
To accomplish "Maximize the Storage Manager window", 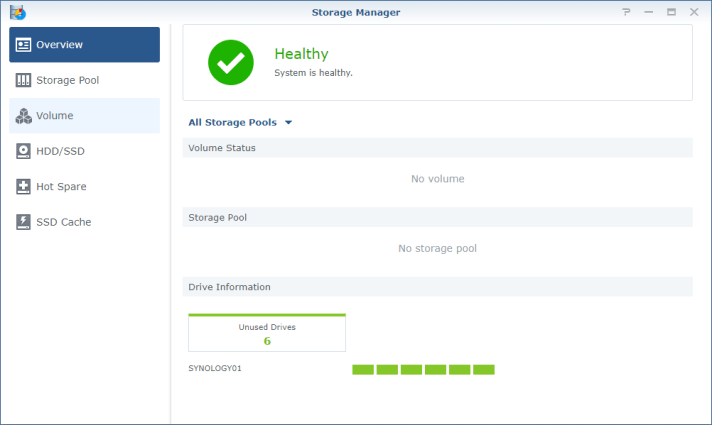I will [x=671, y=12].
